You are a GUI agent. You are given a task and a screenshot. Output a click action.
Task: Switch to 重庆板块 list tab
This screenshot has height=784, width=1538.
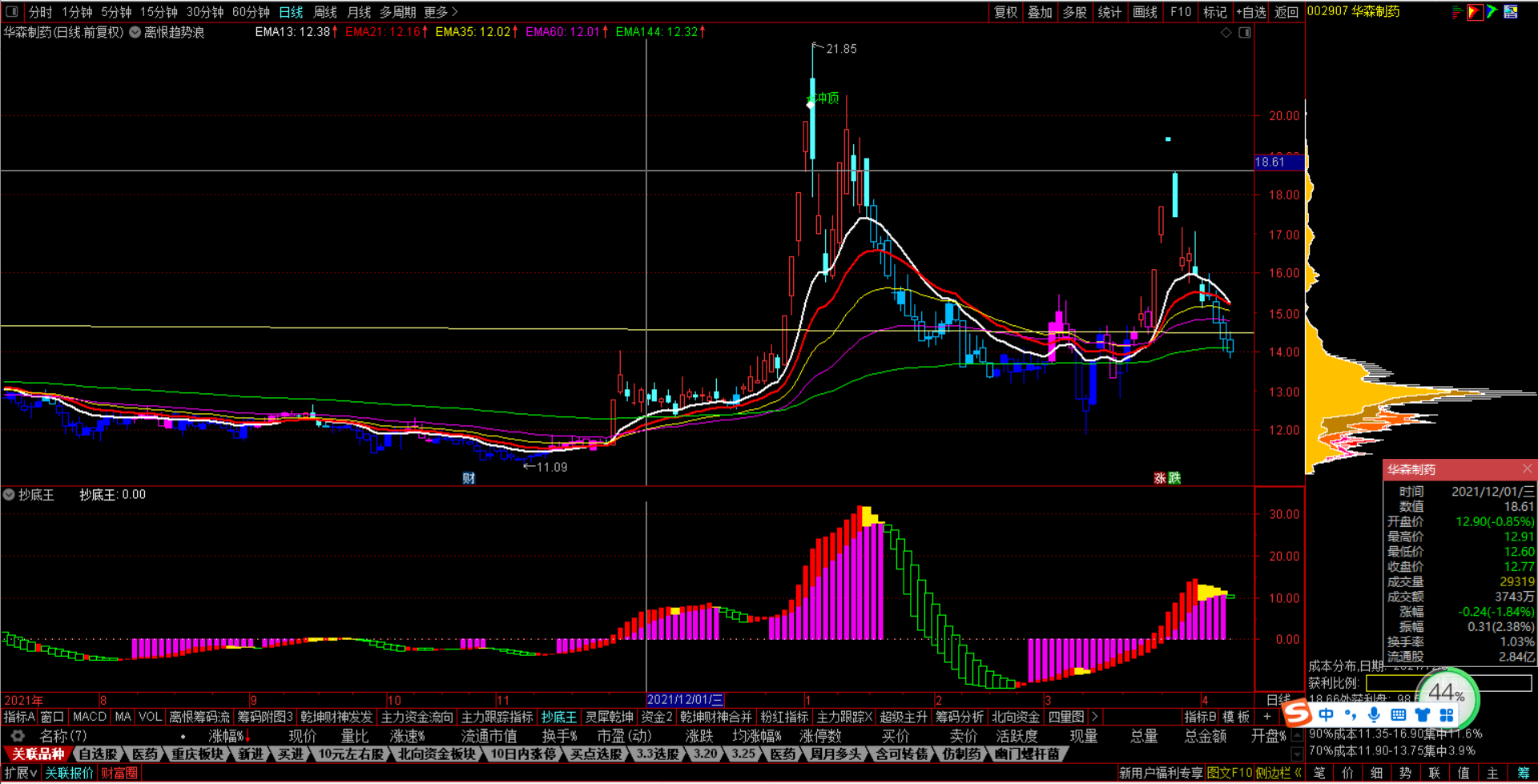(197, 754)
